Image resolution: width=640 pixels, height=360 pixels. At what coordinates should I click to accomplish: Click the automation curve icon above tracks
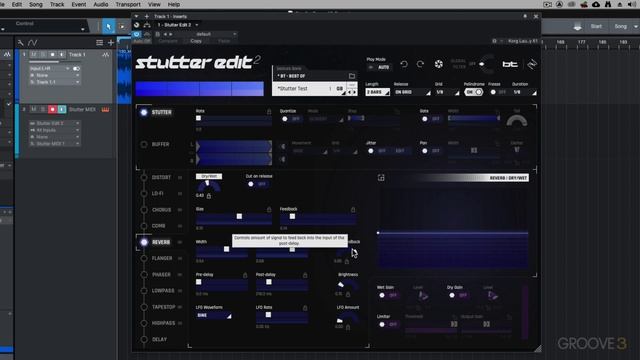click(33, 42)
